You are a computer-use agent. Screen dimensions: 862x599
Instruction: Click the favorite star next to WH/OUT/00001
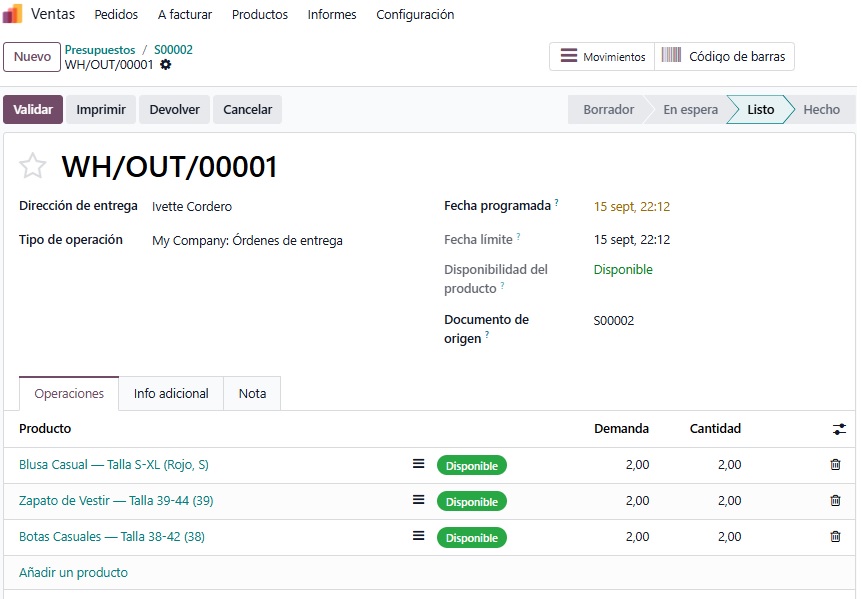[32, 165]
